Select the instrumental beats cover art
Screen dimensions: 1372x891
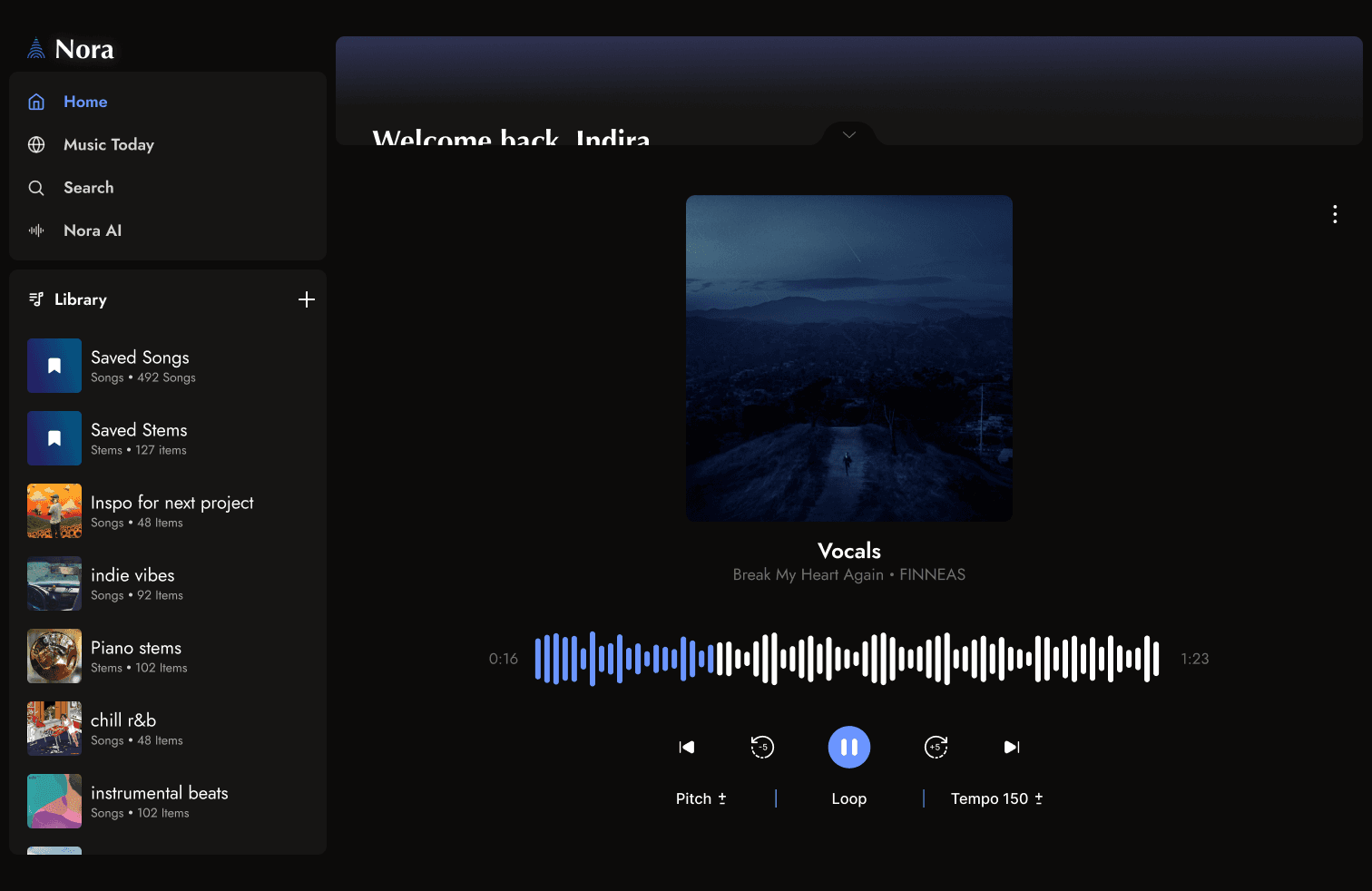pyautogui.click(x=54, y=801)
